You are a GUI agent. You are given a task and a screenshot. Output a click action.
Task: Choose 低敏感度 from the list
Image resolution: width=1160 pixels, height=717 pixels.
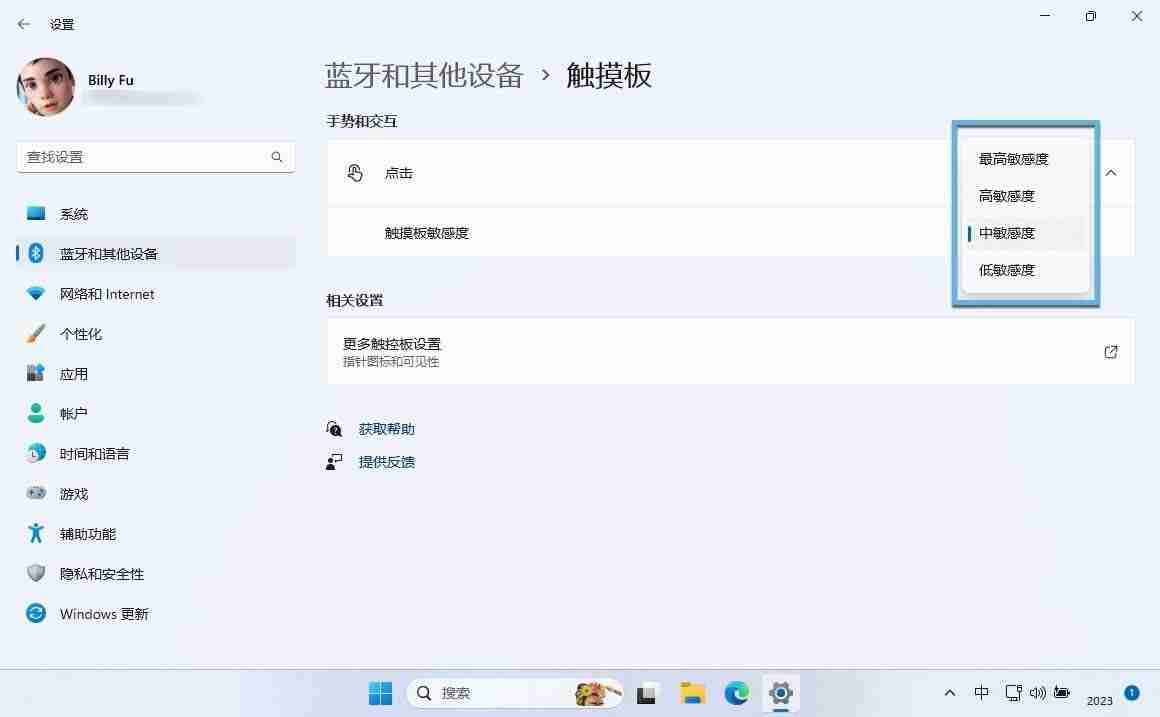(1006, 269)
